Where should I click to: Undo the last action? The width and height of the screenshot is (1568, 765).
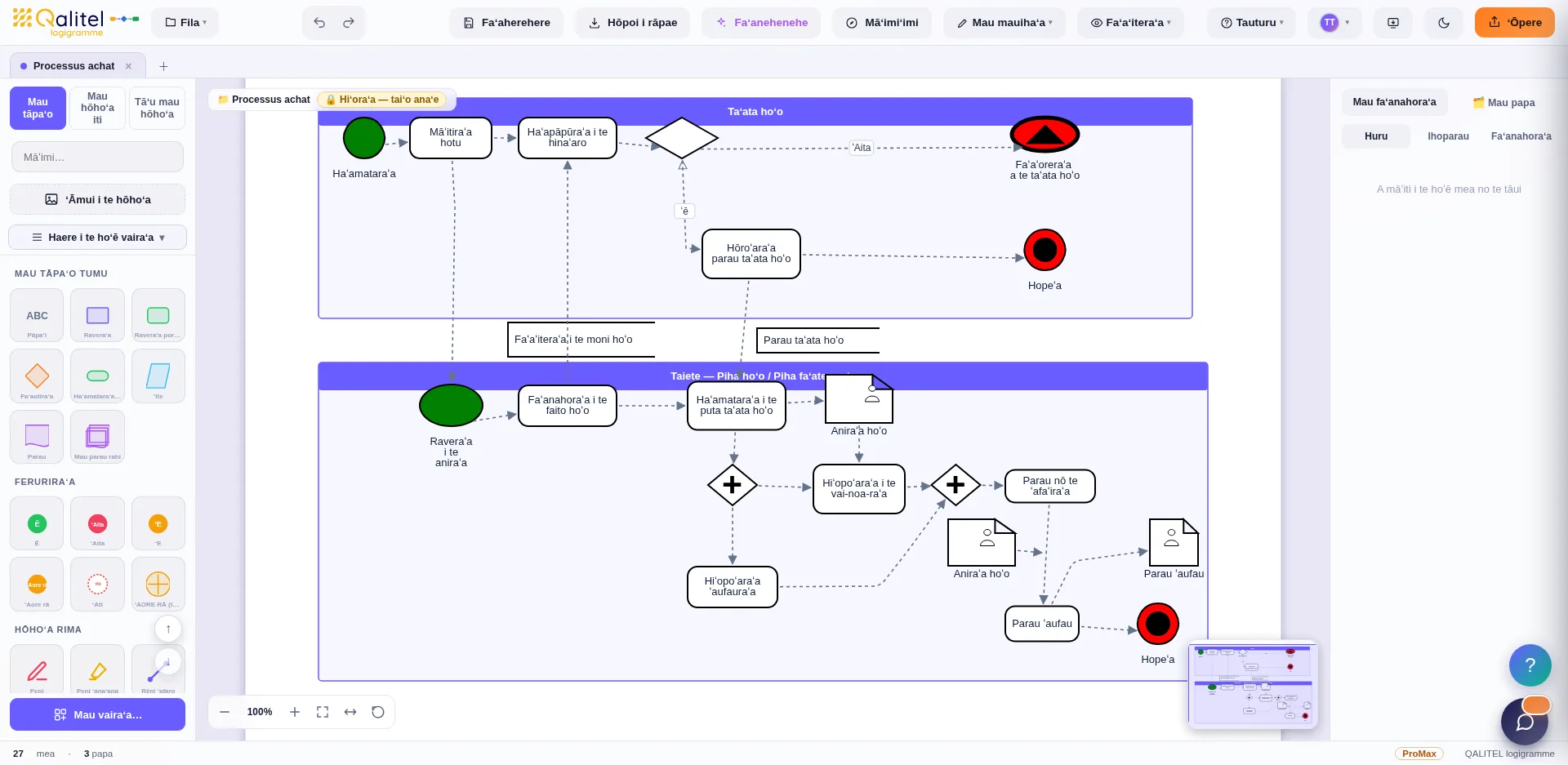tap(319, 23)
